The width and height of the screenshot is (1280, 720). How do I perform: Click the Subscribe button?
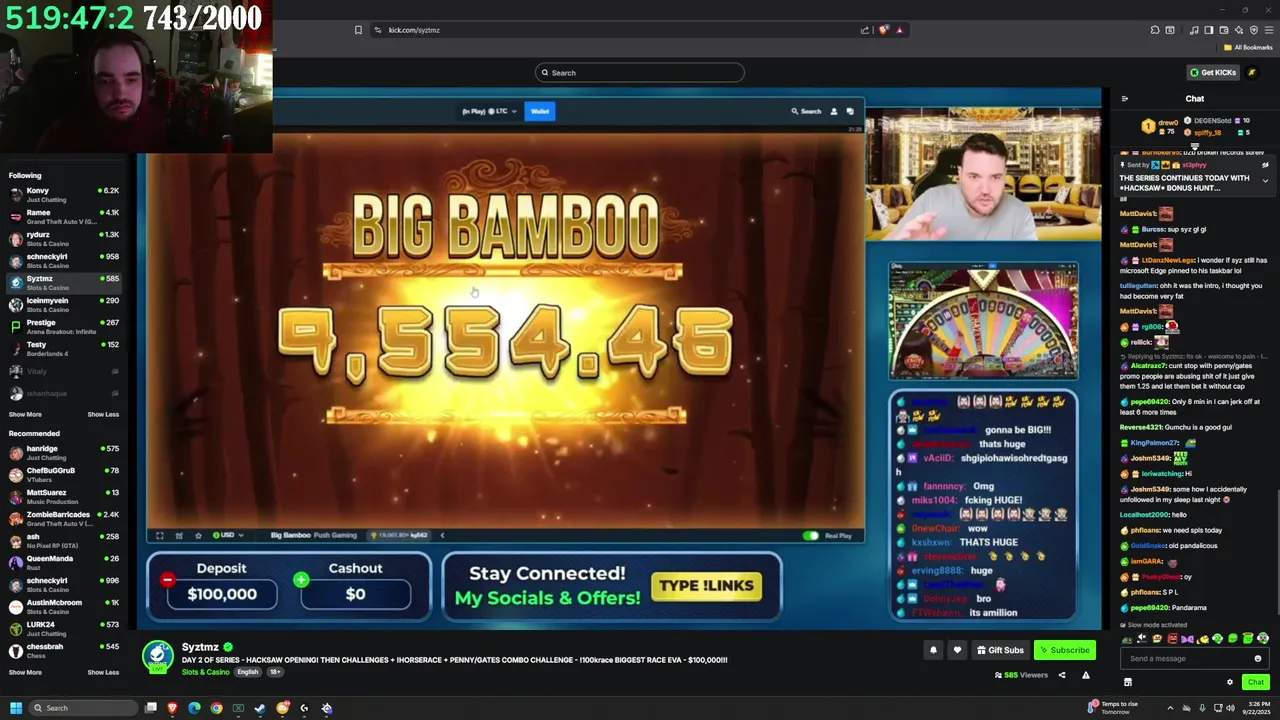pyautogui.click(x=1064, y=650)
